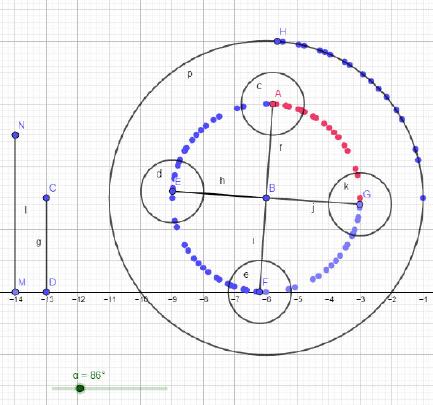This screenshot has height=405, width=433.
Task: Click the x-axis label -12
Action: click(x=78, y=300)
